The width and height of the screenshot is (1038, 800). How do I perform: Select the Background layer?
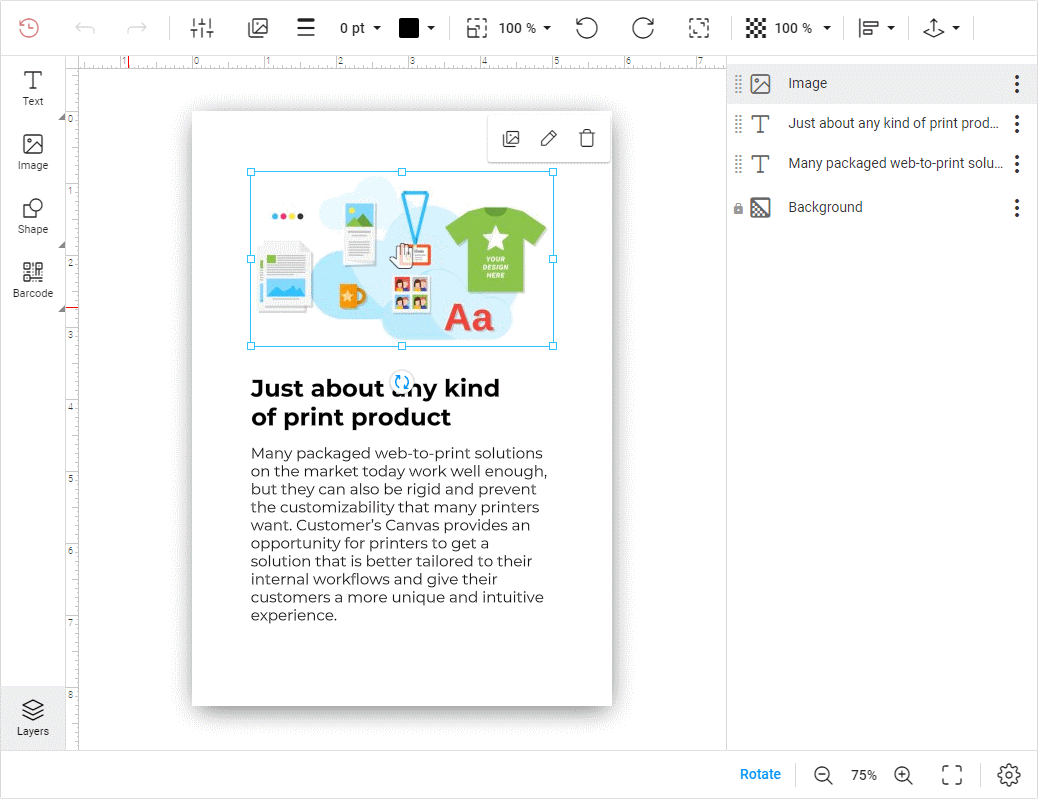pos(882,208)
